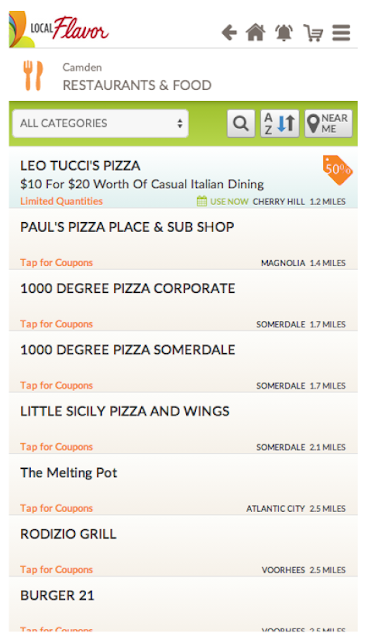Screen dimensions: 368x640
Task: Open the Rodizio Grill listing
Action: click(183, 546)
